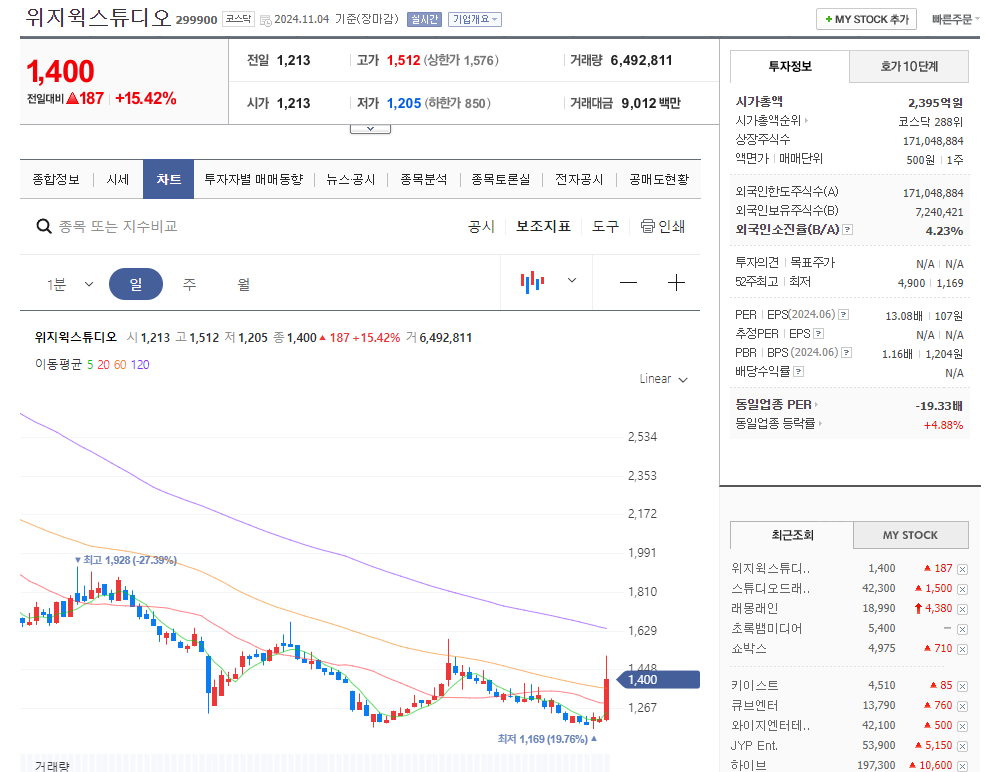Switch to 종목분석 tab
The image size is (985, 772).
click(423, 180)
